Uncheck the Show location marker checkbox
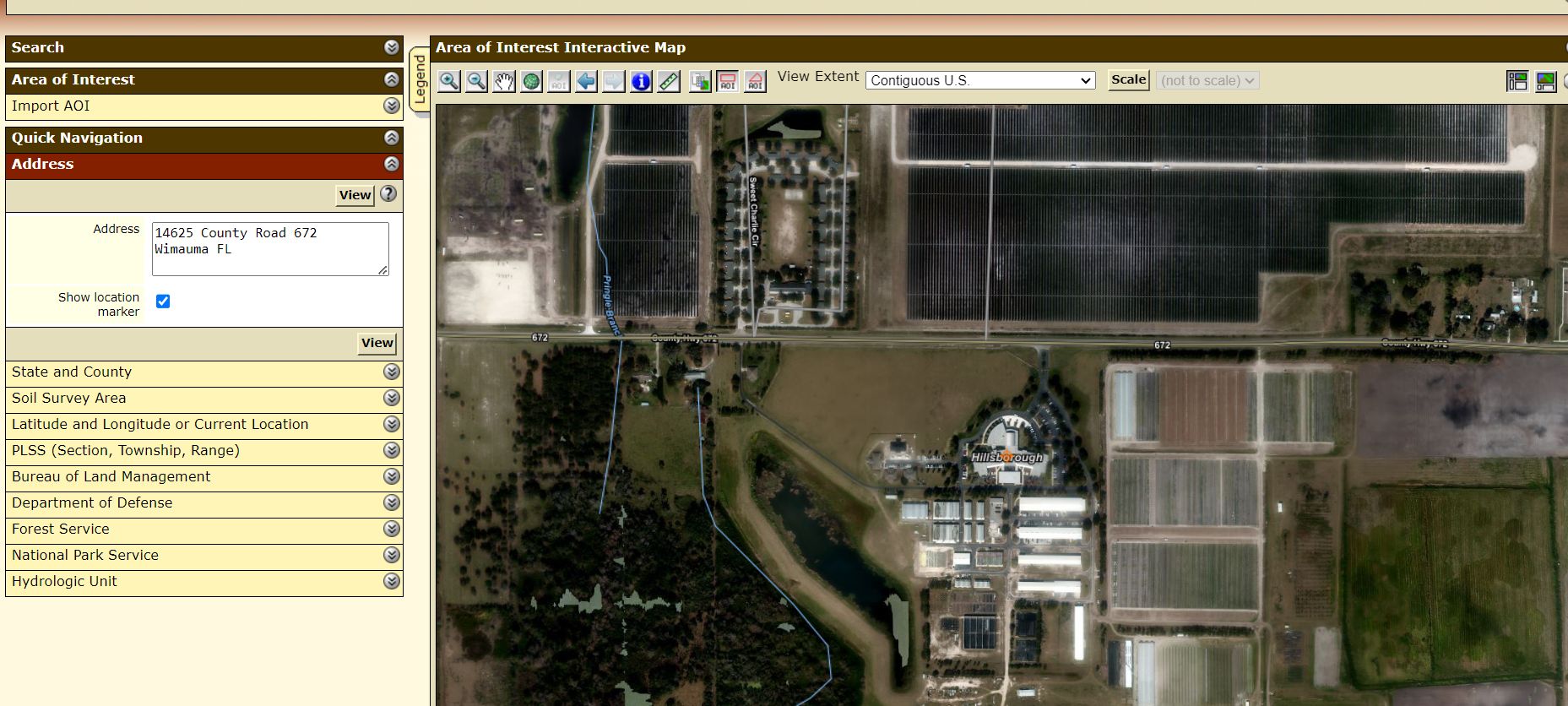 click(163, 301)
